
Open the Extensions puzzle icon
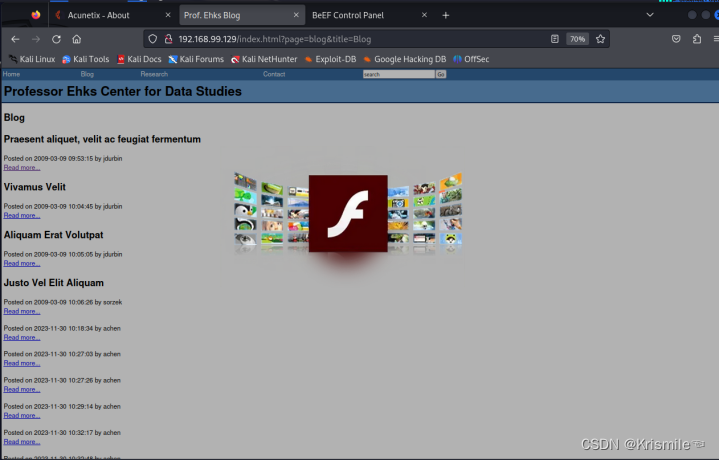coord(697,39)
